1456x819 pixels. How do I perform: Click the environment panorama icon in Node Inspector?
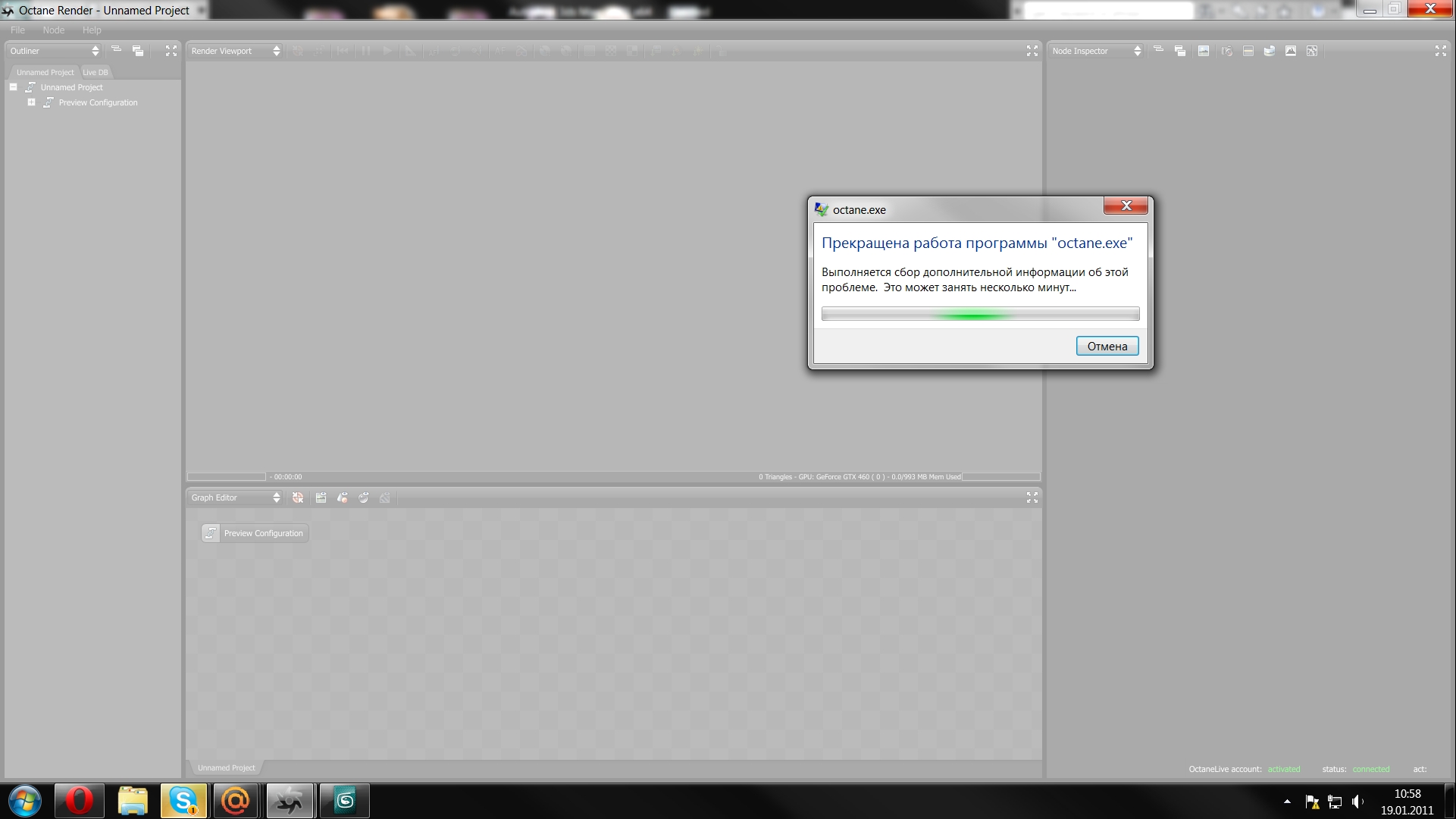point(1270,51)
